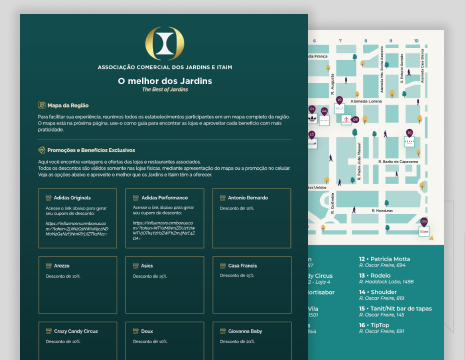Image resolution: width=465 pixels, height=360 pixels.
Task: Click the discount text in Asics card
Action: click(x=150, y=276)
